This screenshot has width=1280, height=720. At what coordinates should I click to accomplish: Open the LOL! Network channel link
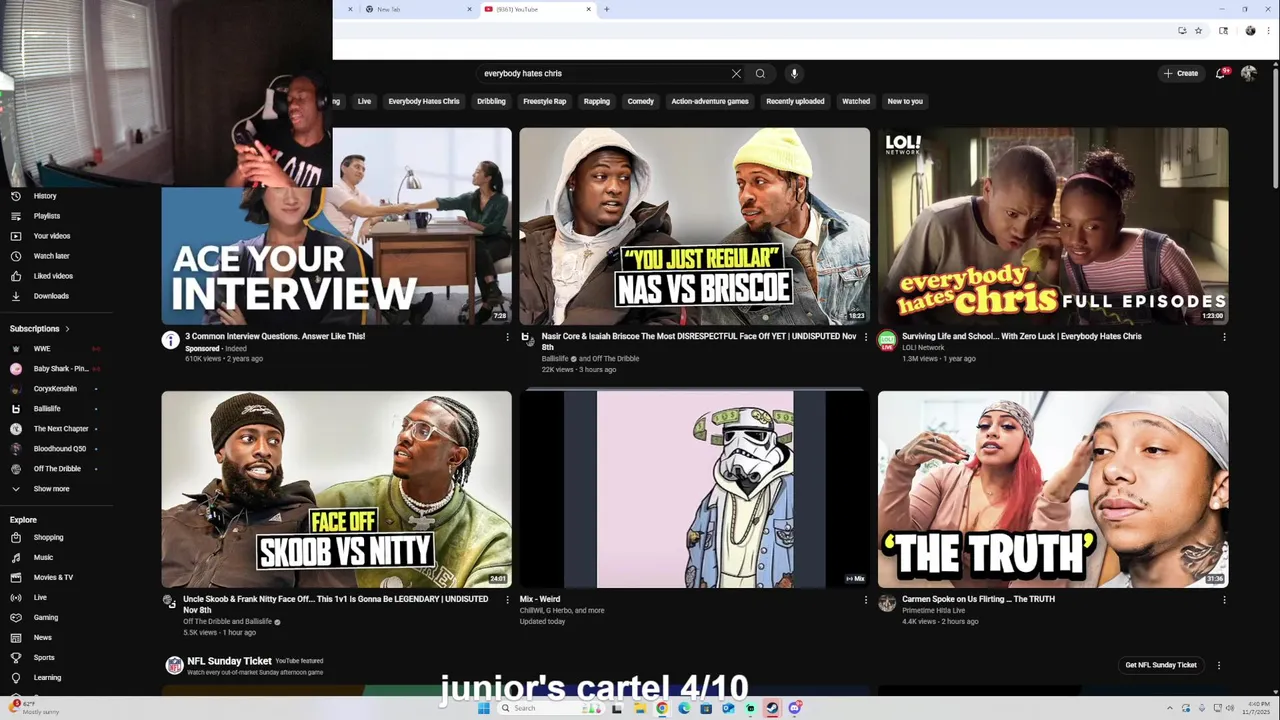point(922,348)
